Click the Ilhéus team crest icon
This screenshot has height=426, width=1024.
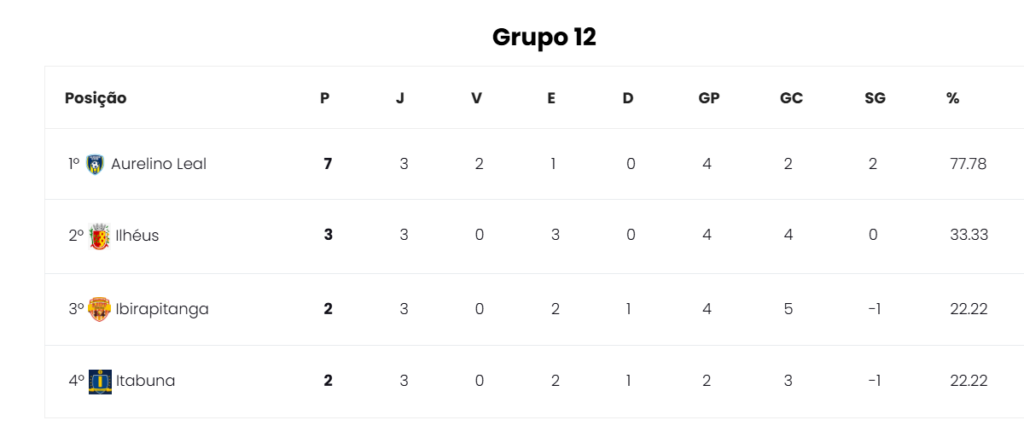pyautogui.click(x=99, y=237)
